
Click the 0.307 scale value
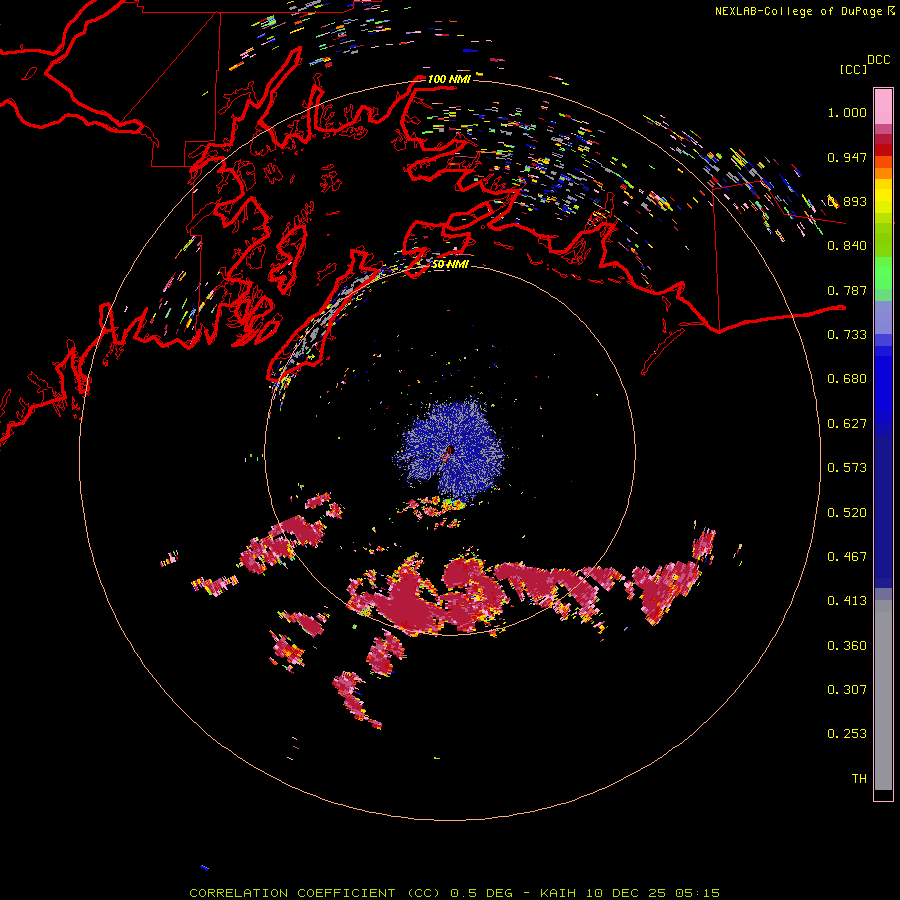click(847, 690)
